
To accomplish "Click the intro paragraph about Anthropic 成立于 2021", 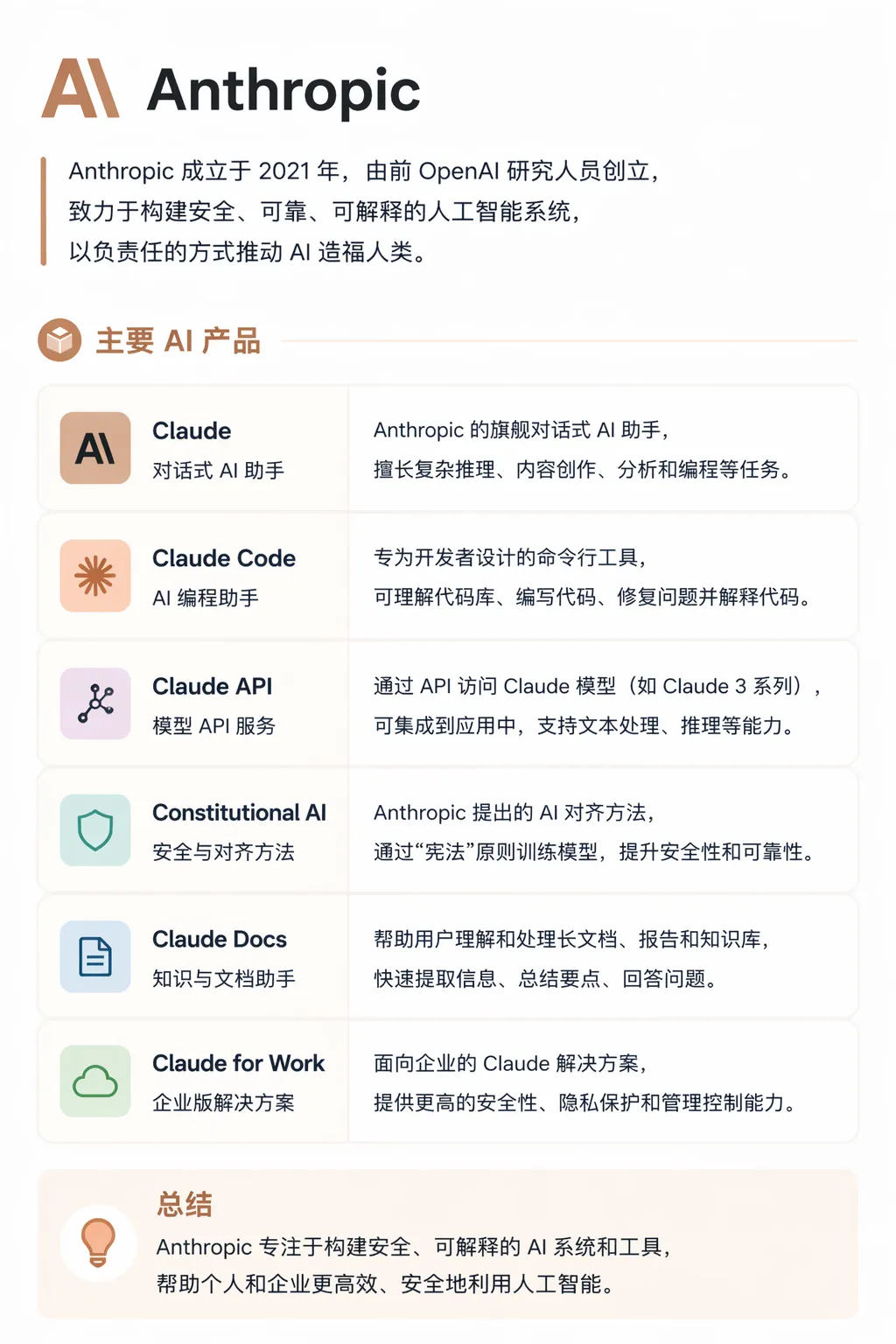I will (363, 211).
